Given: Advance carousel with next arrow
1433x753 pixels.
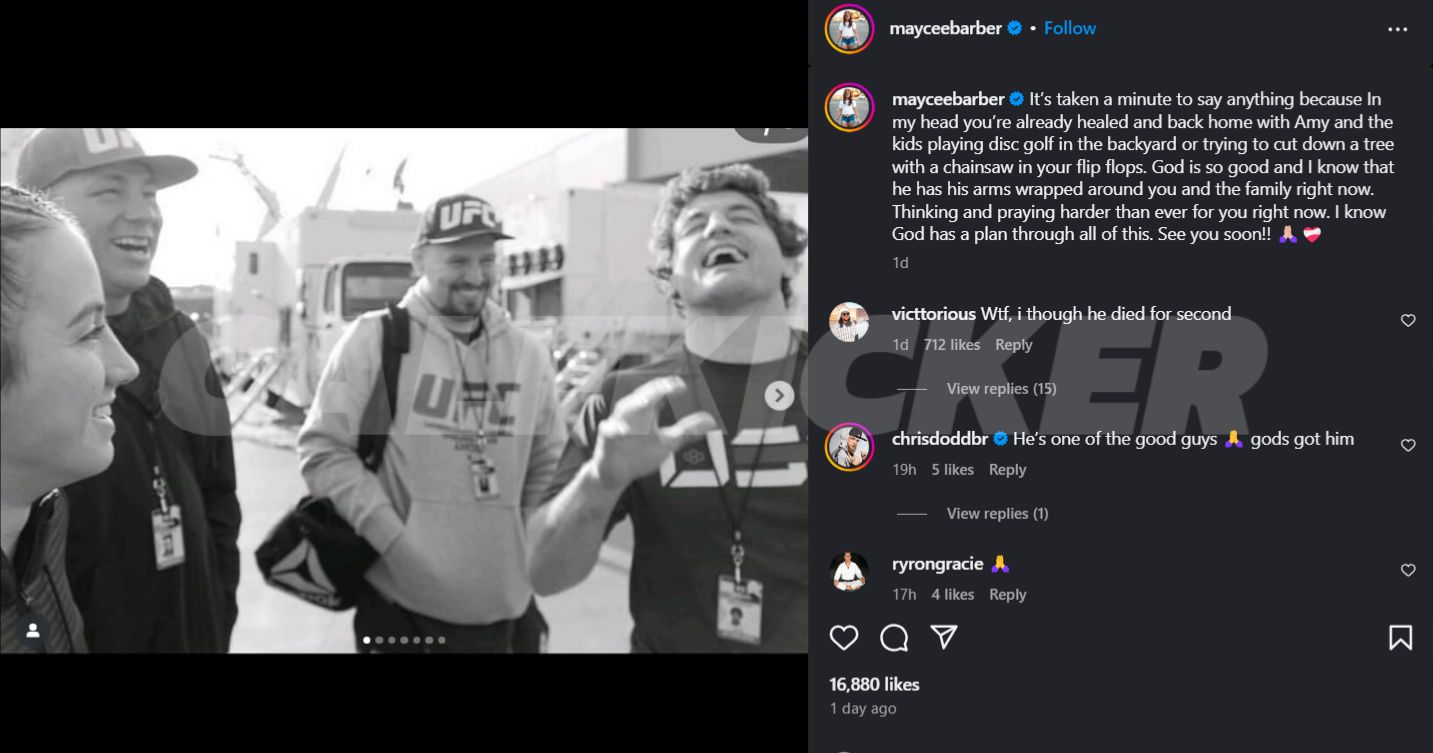Looking at the screenshot, I should click(x=779, y=396).
